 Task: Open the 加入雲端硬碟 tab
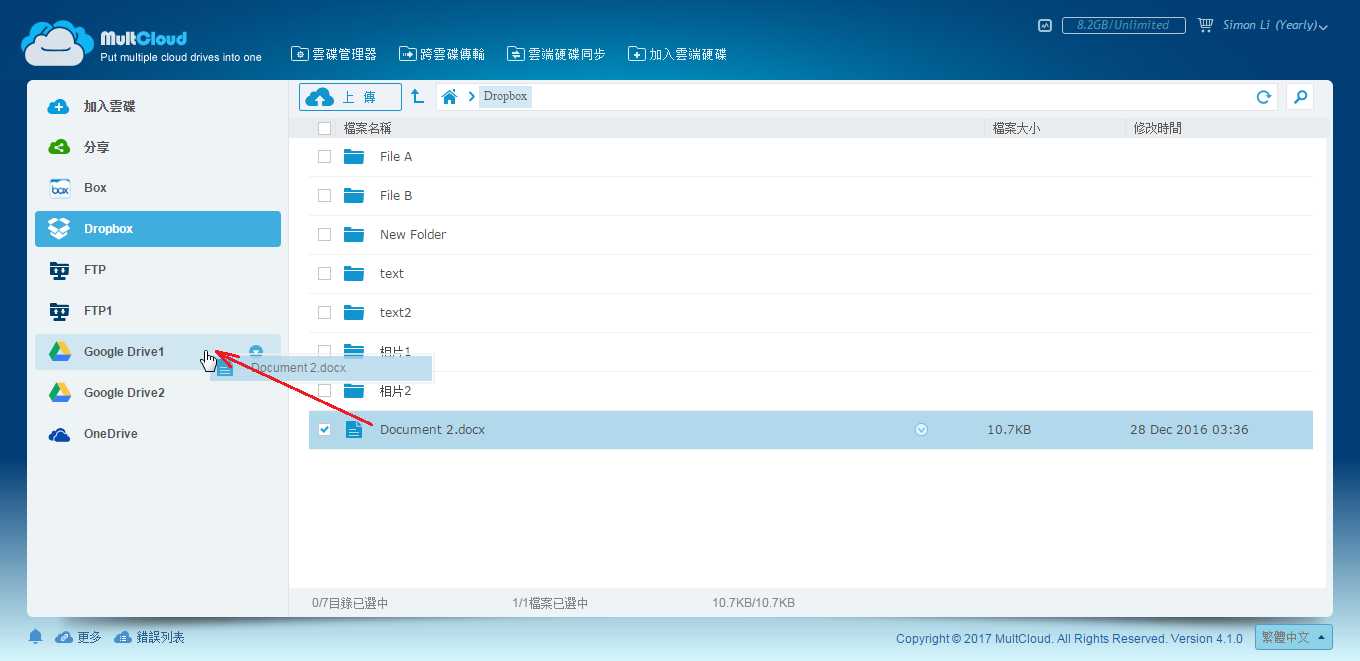coord(677,54)
